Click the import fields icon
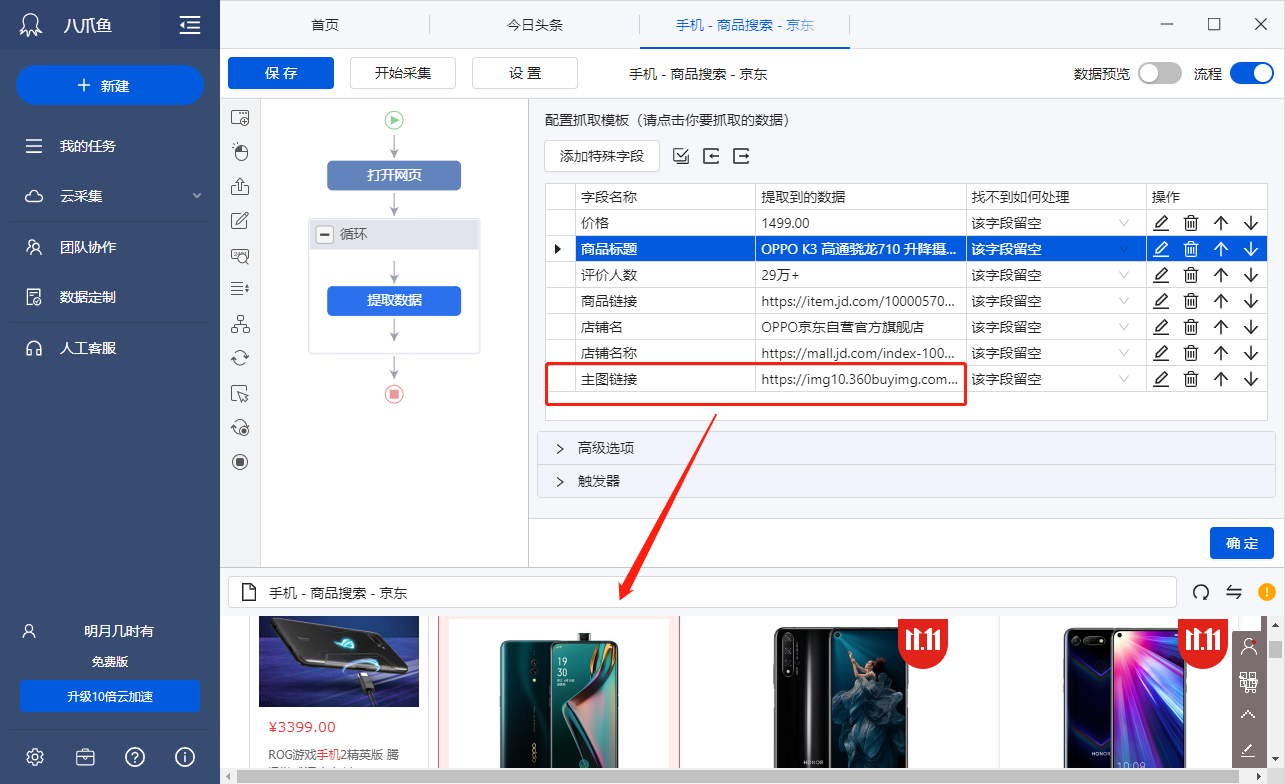1285x784 pixels. pos(711,156)
